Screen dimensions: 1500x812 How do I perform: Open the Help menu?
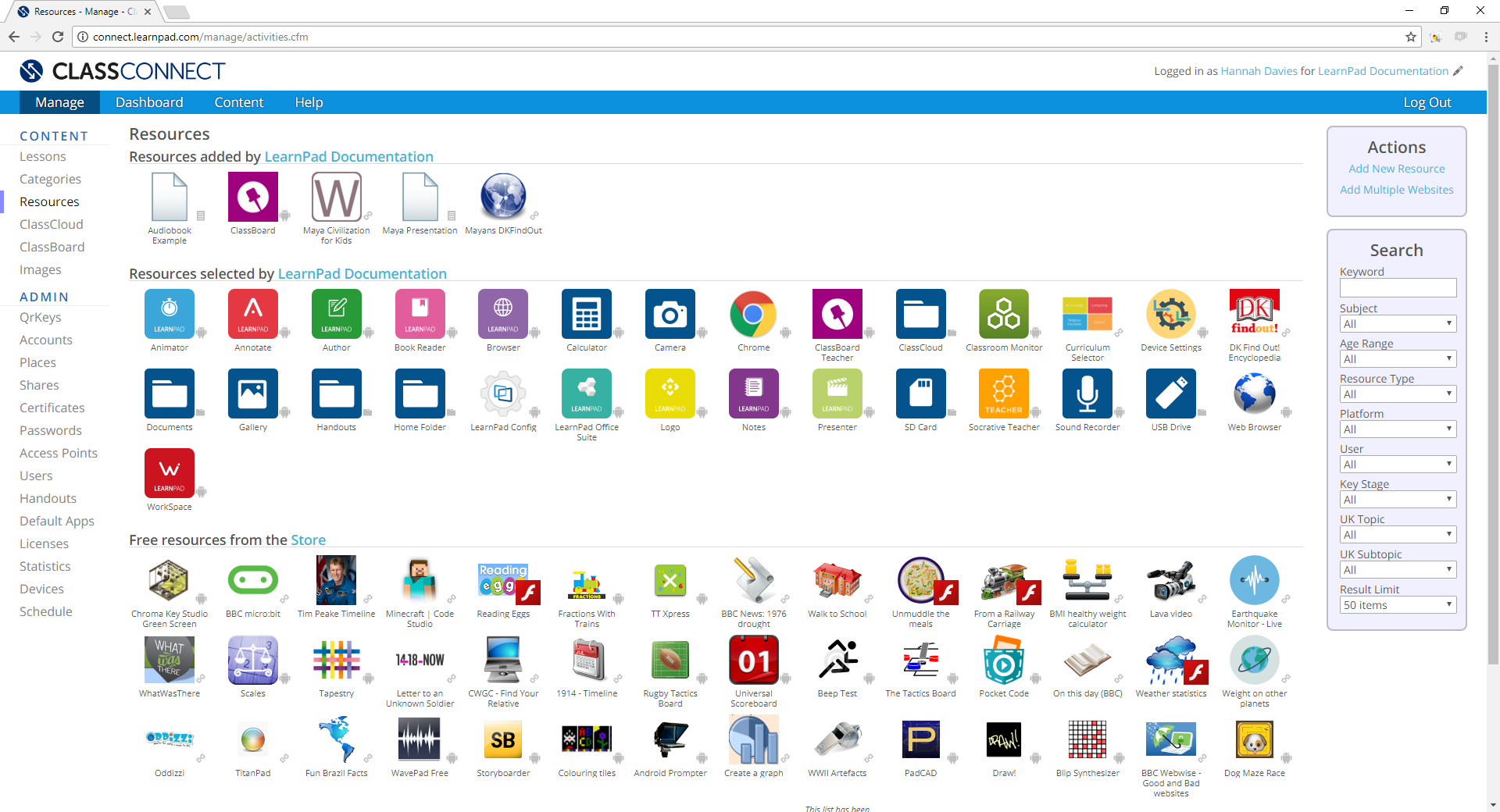click(309, 102)
